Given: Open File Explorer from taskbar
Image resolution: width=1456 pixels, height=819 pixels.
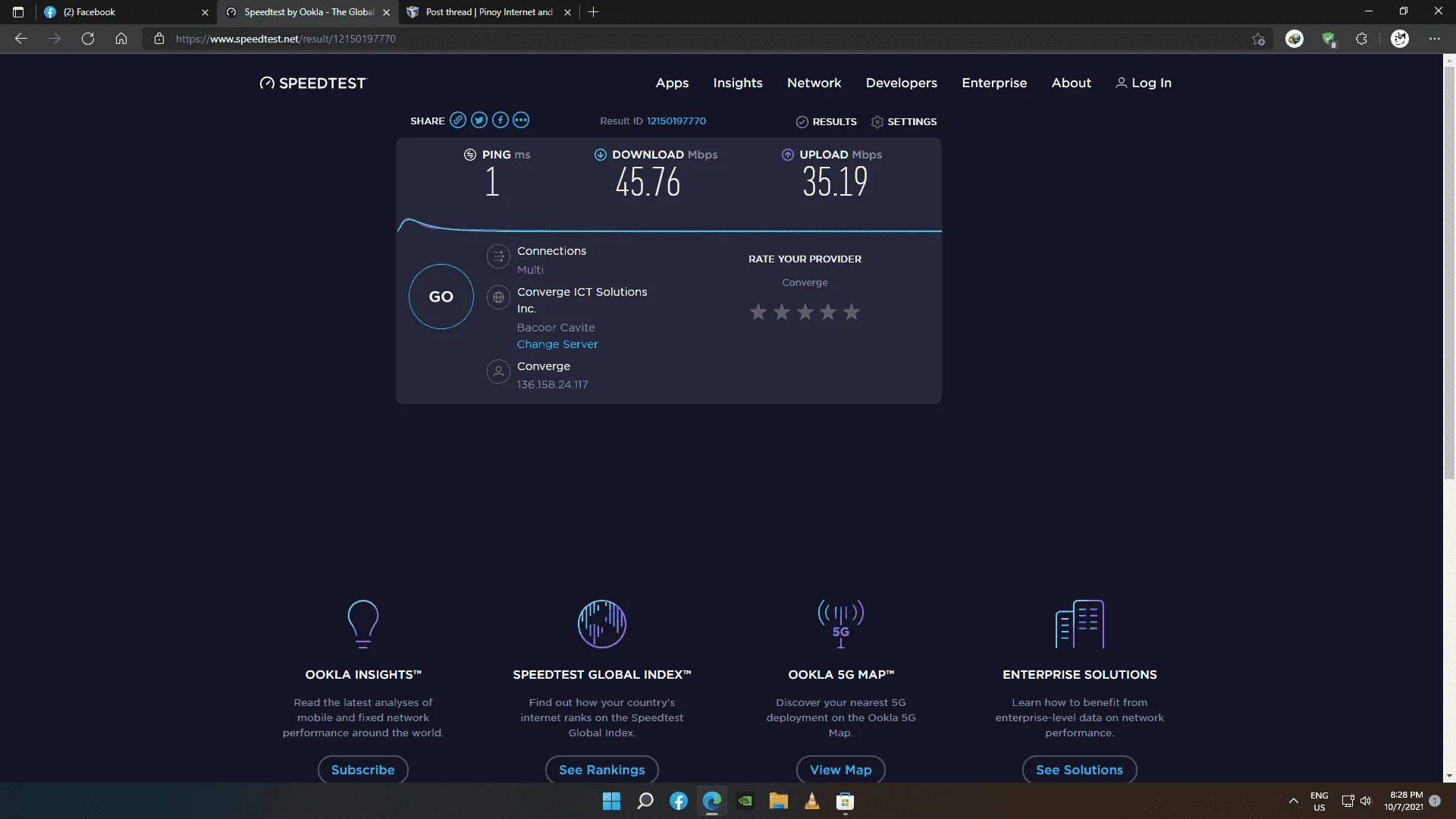Looking at the screenshot, I should 778,801.
